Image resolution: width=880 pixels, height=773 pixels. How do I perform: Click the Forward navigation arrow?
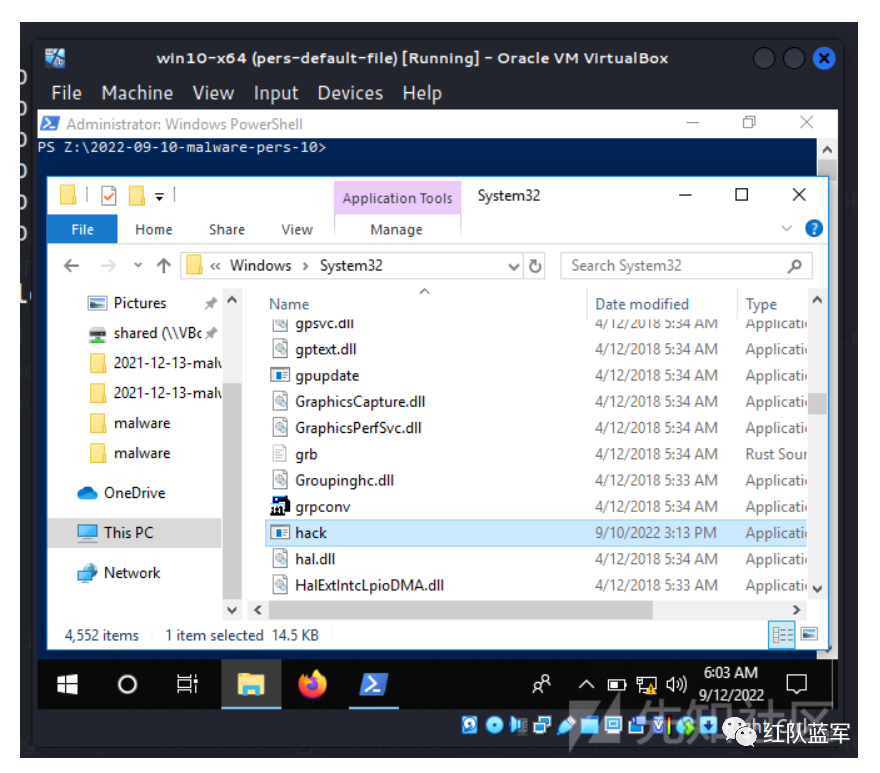[x=108, y=265]
